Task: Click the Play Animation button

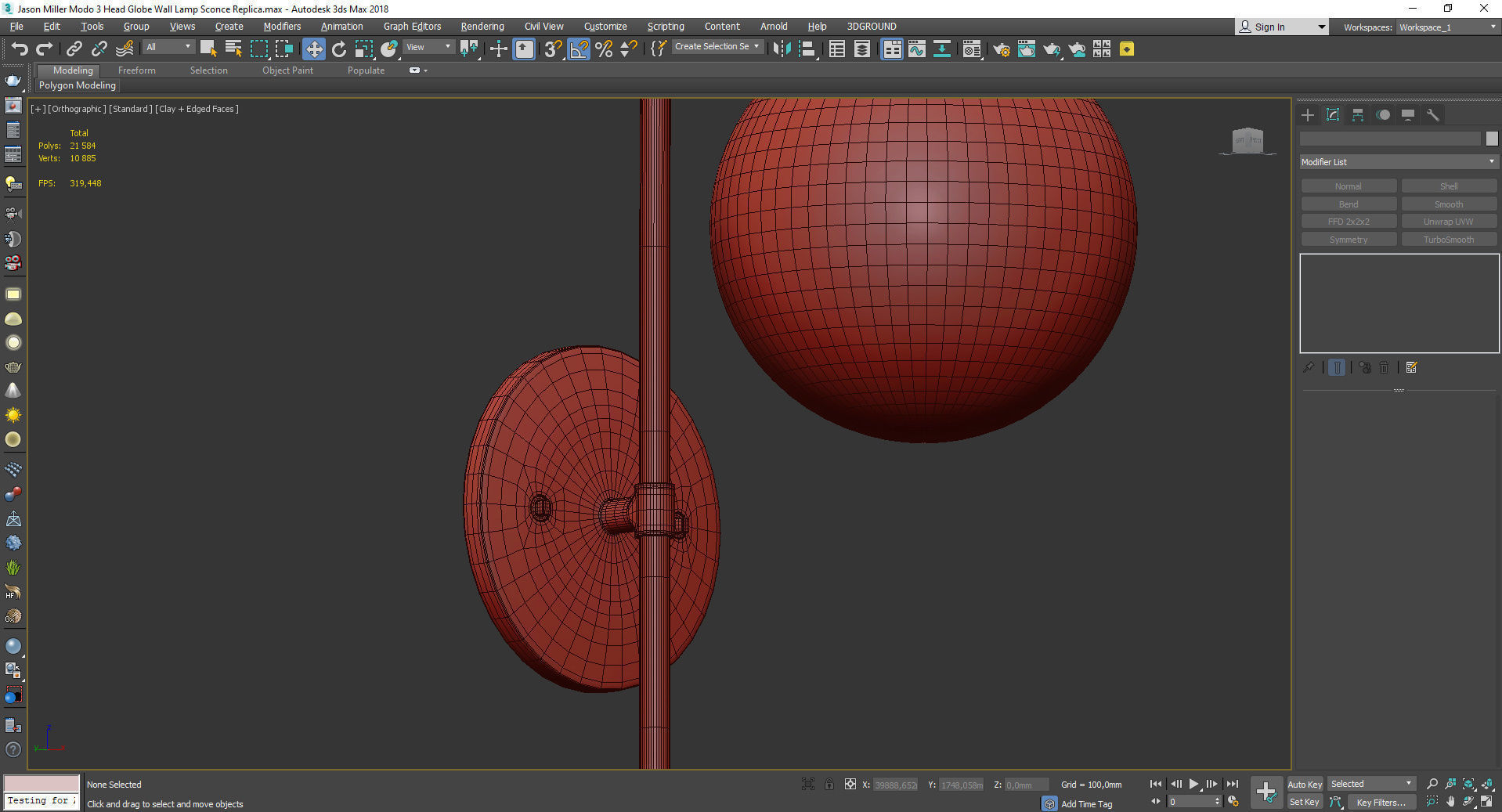Action: 1193,784
